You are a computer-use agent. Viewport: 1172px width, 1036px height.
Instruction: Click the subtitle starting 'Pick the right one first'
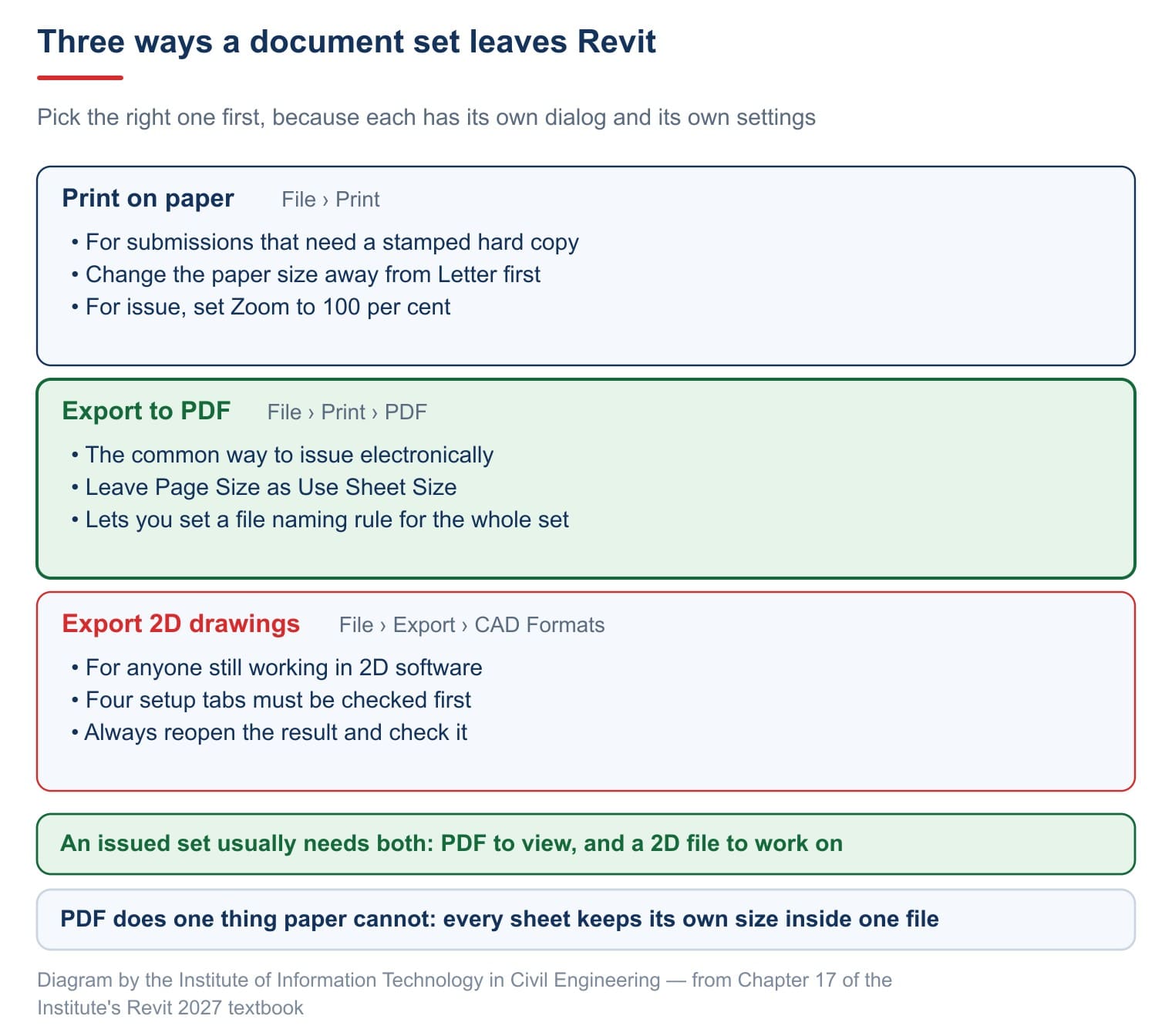pyautogui.click(x=426, y=117)
